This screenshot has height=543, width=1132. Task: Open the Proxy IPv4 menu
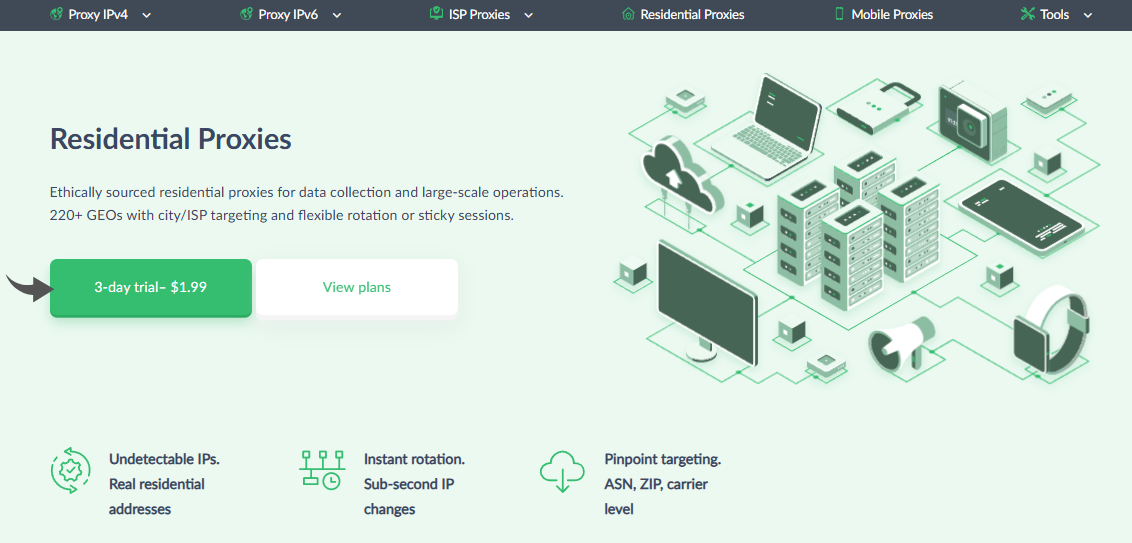coord(98,14)
